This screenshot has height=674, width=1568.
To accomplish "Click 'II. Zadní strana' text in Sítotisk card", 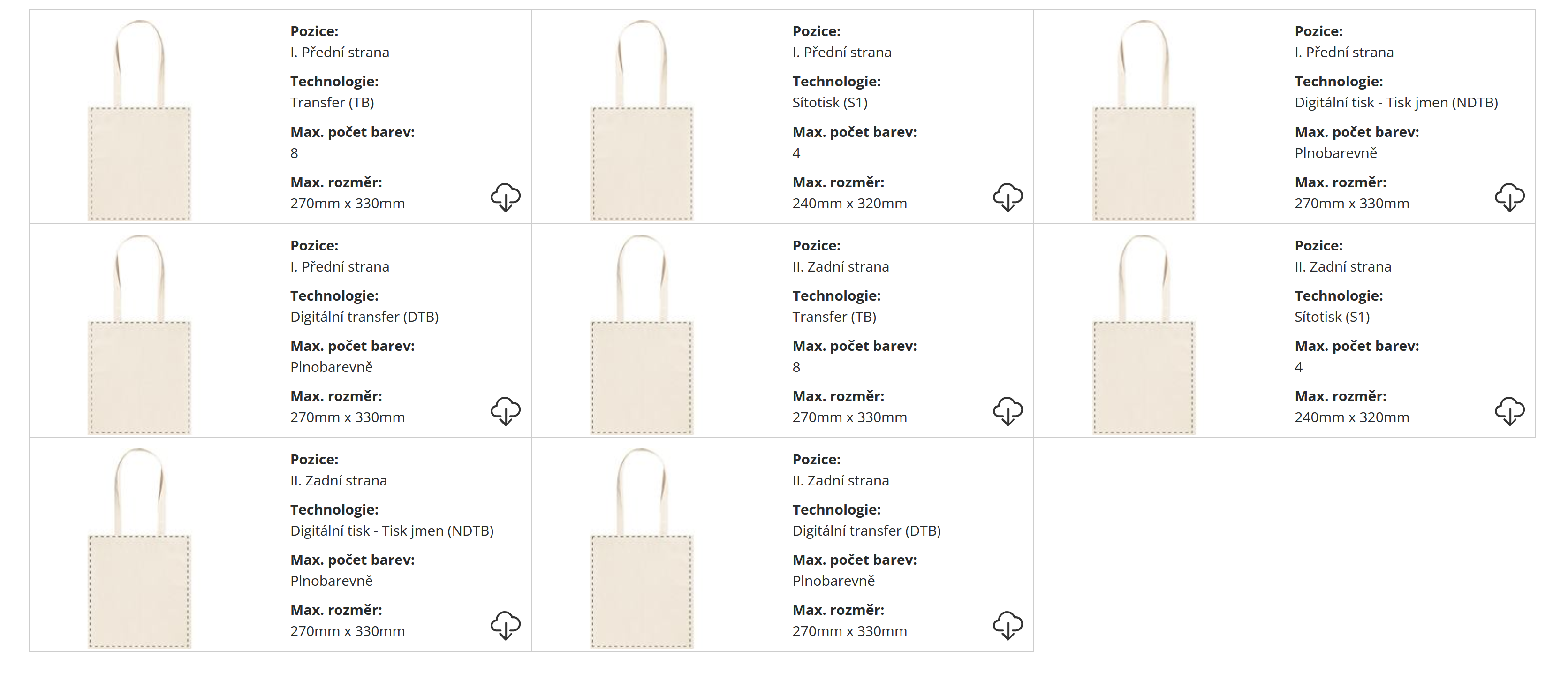I will 1342,267.
